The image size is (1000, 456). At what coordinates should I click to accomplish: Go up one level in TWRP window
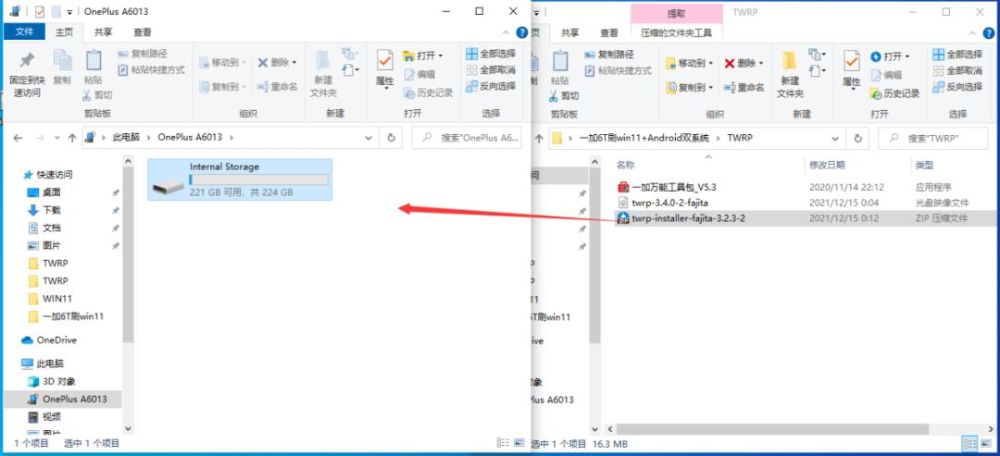(x=539, y=138)
